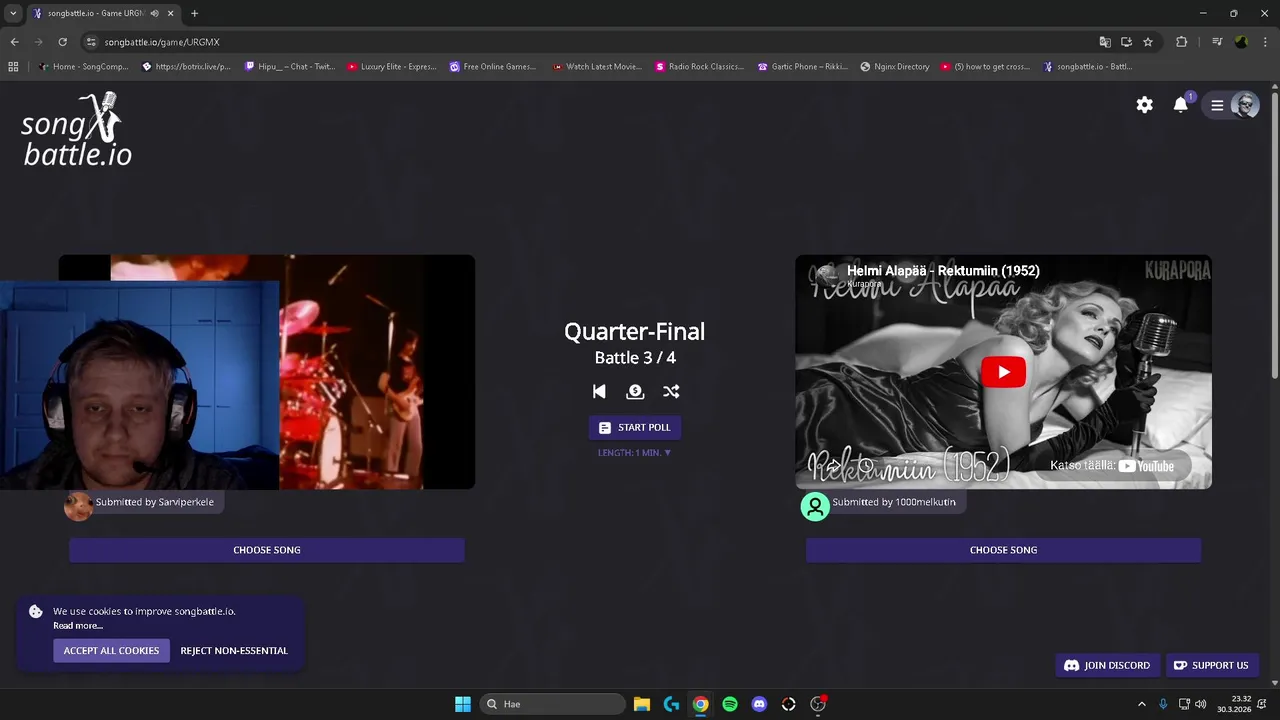This screenshot has height=720, width=1280.
Task: Open the botrix.live bookmark
Action: (x=187, y=67)
